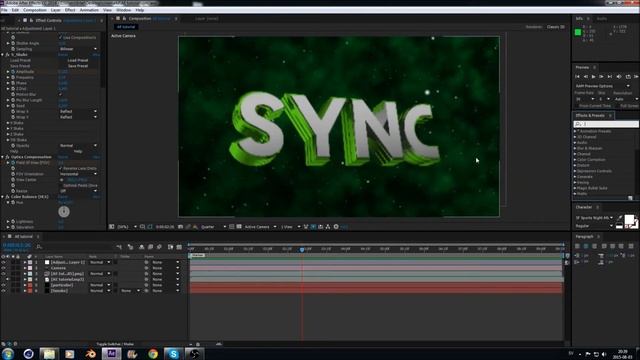Toggle loop option in Preview panel
Screen dimensions: 640x360
pos(628,77)
